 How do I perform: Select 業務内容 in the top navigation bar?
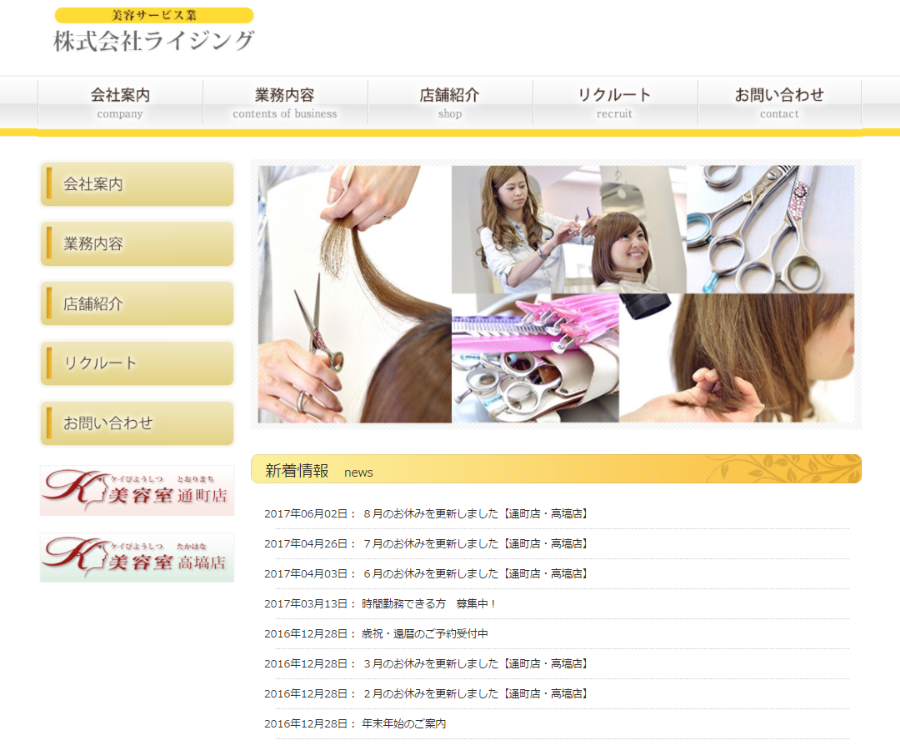point(285,102)
